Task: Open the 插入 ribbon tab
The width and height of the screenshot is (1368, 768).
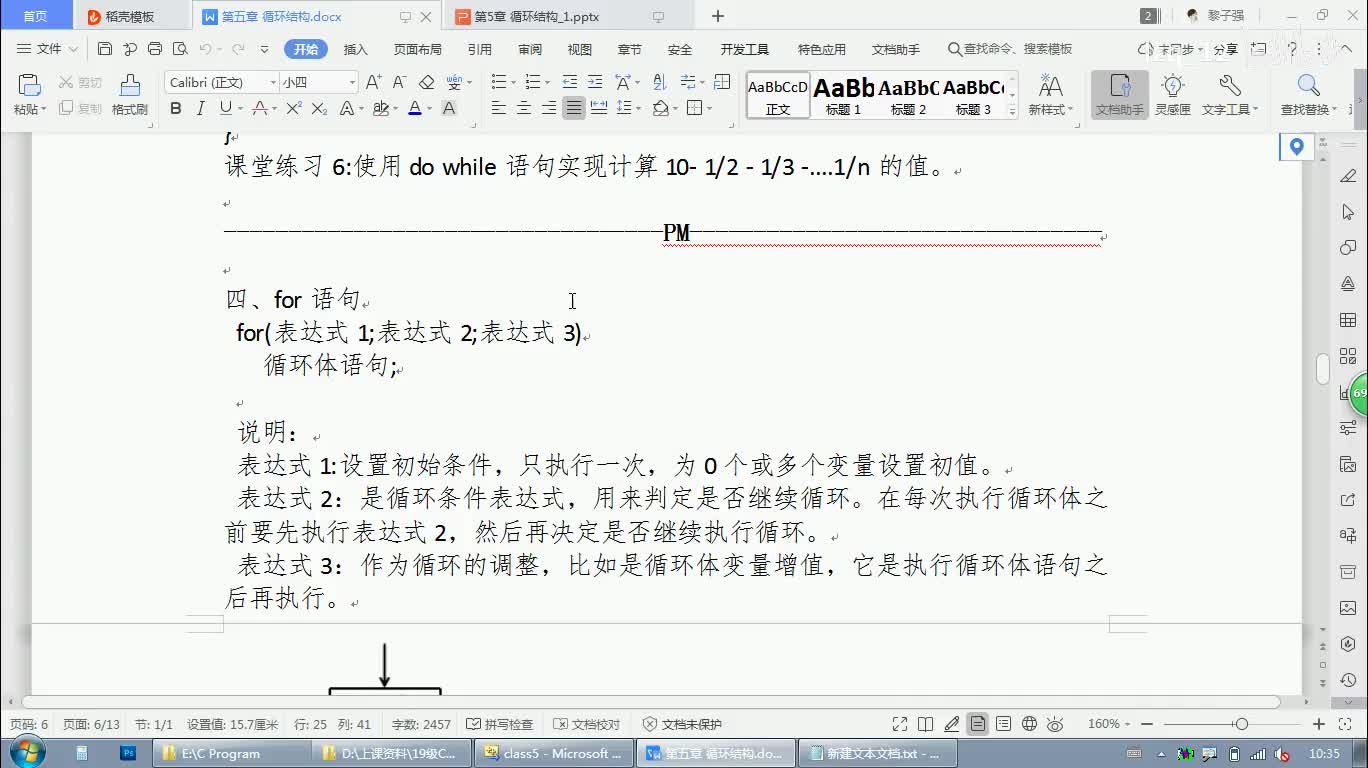Action: pos(355,49)
